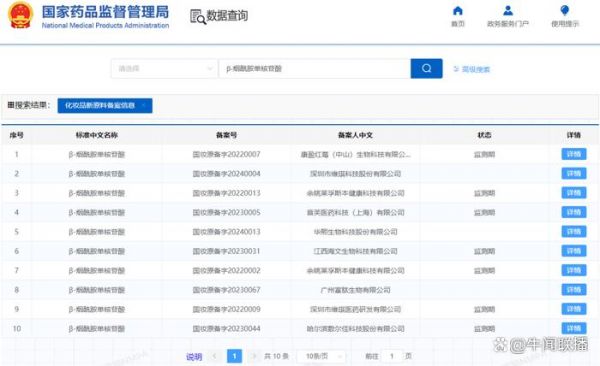Select filing number 国妆原备字20240004

pyautogui.click(x=227, y=174)
